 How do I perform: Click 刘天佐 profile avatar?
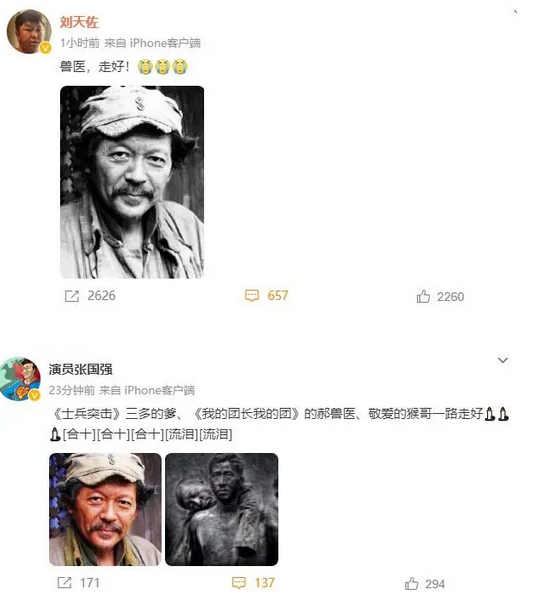(x=29, y=32)
